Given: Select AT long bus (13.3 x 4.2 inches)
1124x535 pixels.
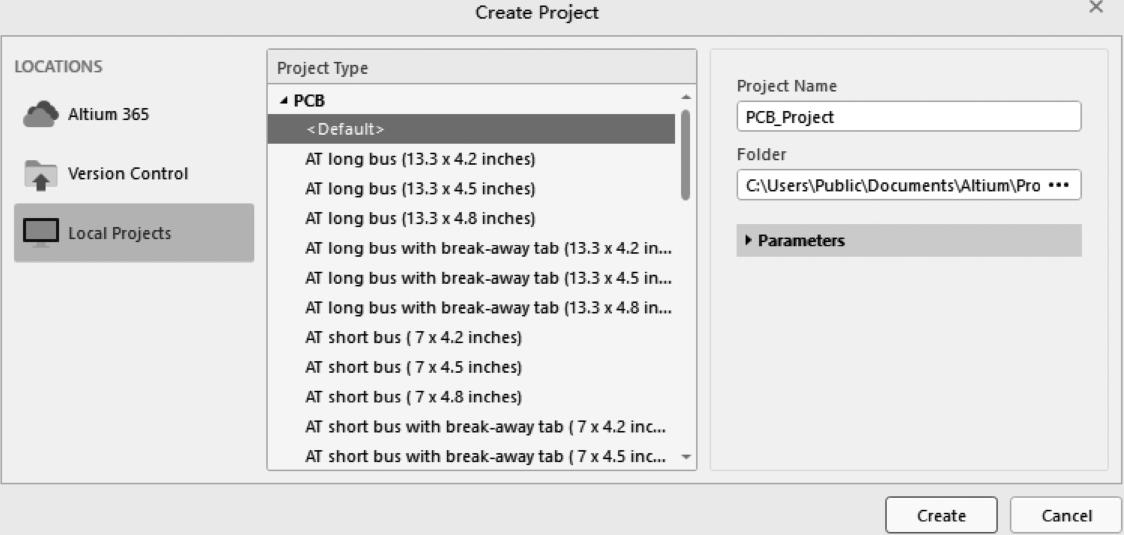Looking at the screenshot, I should pyautogui.click(x=420, y=159).
